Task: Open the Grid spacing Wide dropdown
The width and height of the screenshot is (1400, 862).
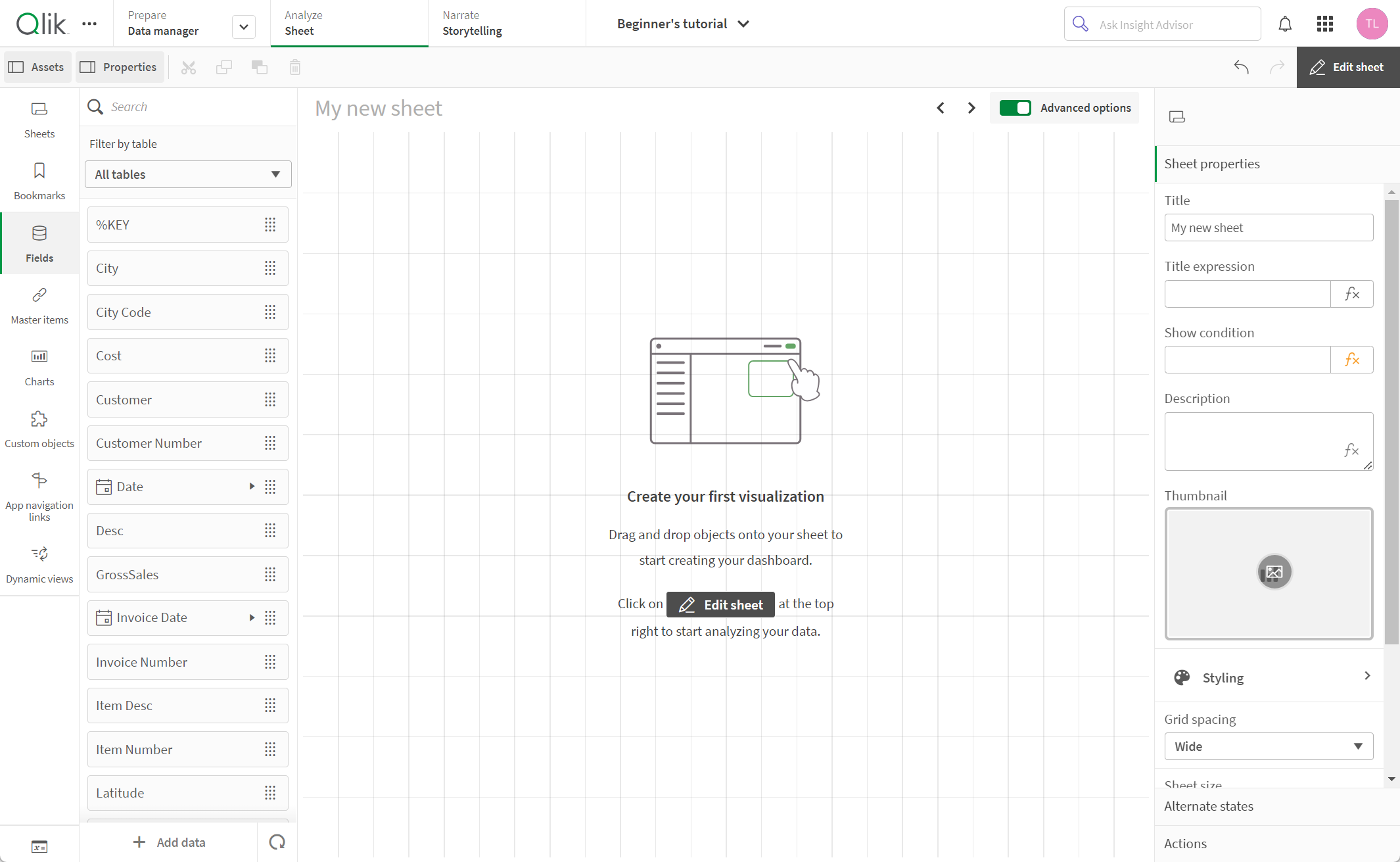Action: click(x=1268, y=744)
